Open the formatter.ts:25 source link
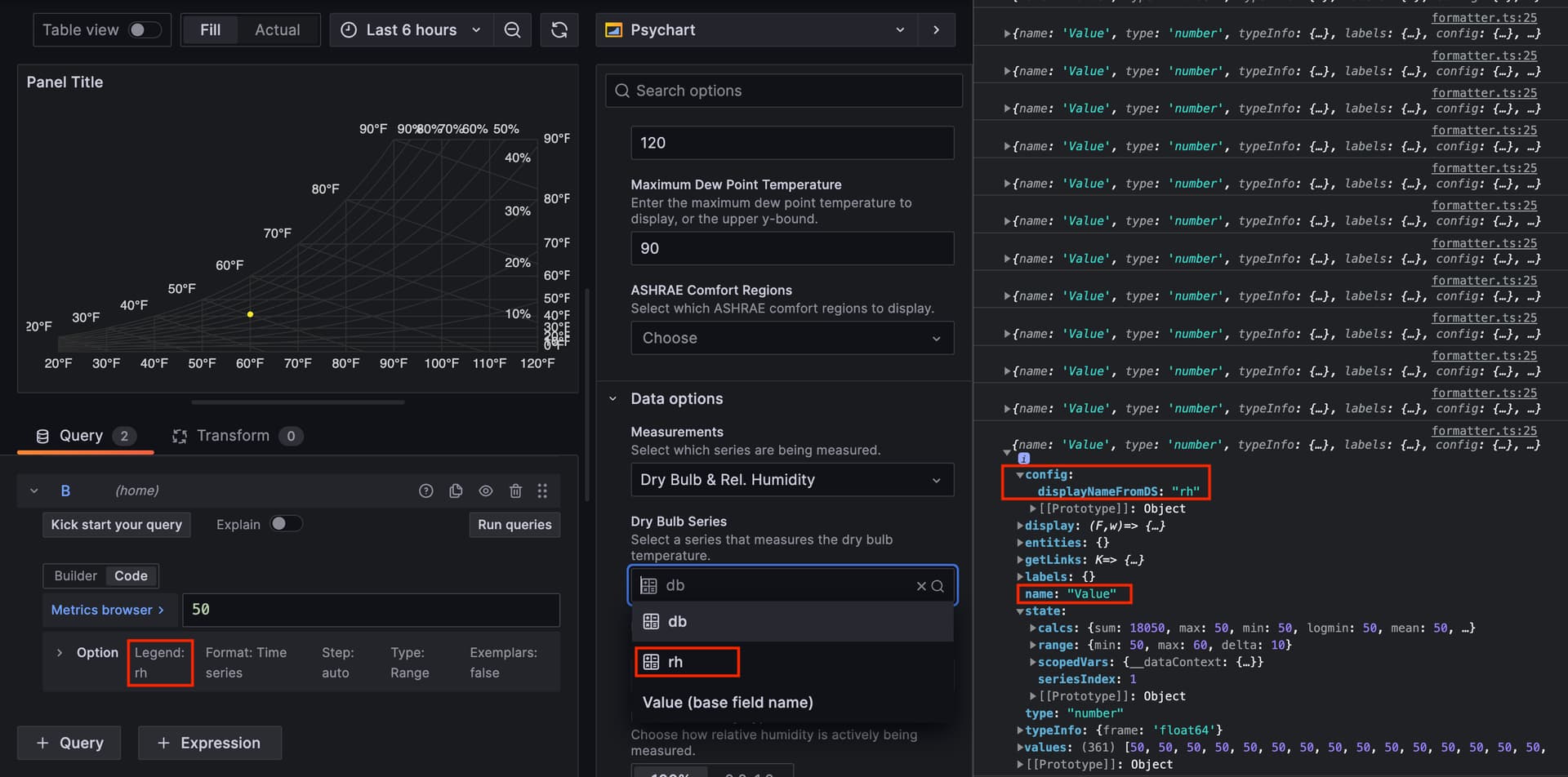Screen dimensions: 1568x777 coord(1483,17)
